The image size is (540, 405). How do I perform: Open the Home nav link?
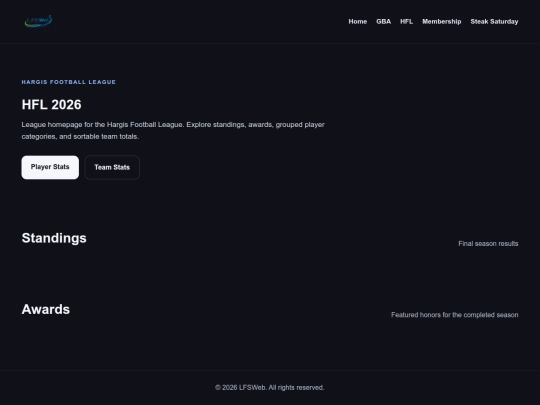point(357,21)
